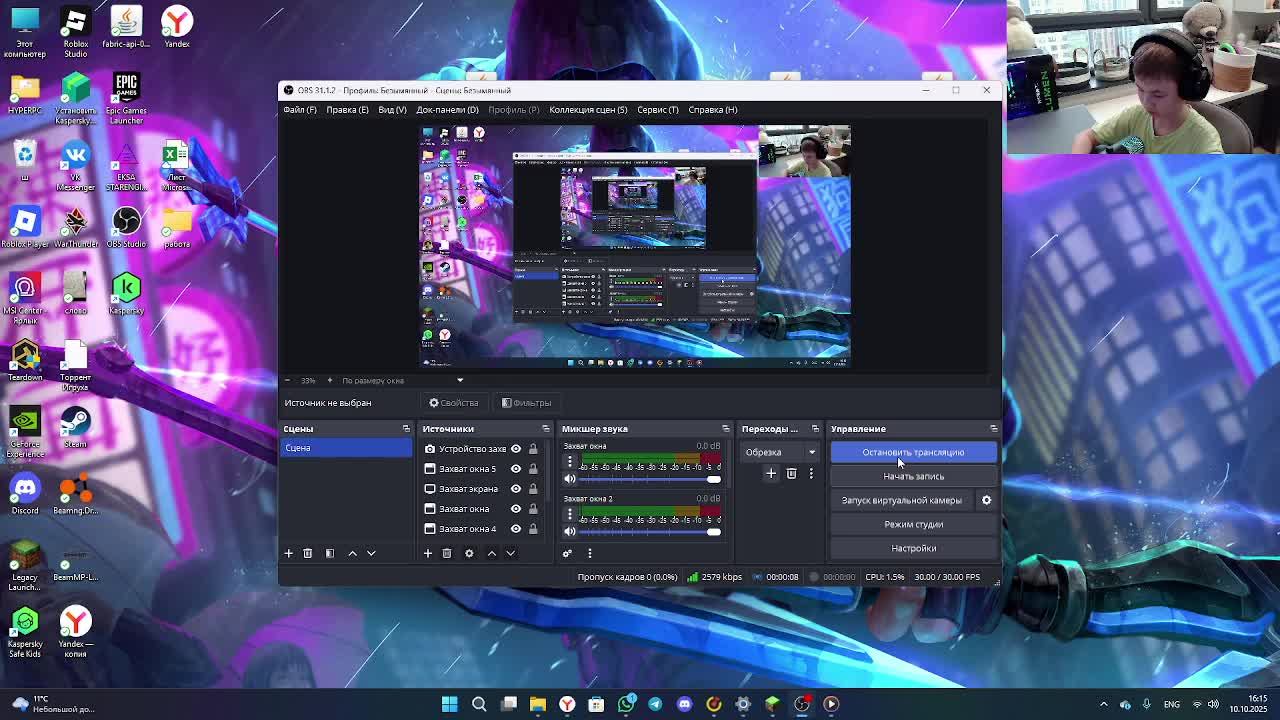Open the Вид (V) menu

pos(392,110)
